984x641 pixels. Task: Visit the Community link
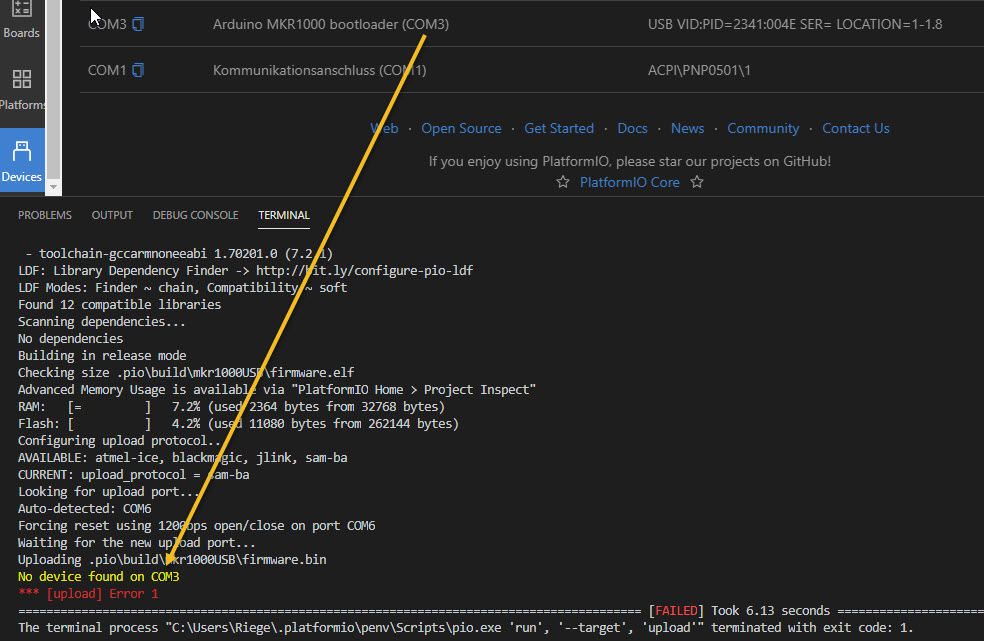[763, 128]
